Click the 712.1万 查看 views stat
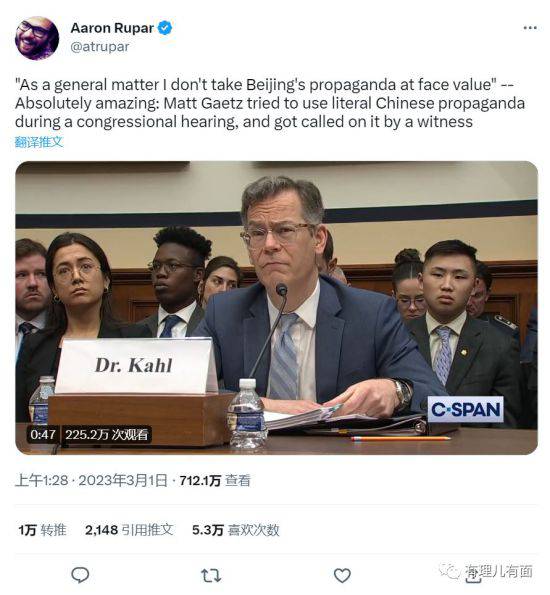The width and height of the screenshot is (550, 595). pos(215,480)
